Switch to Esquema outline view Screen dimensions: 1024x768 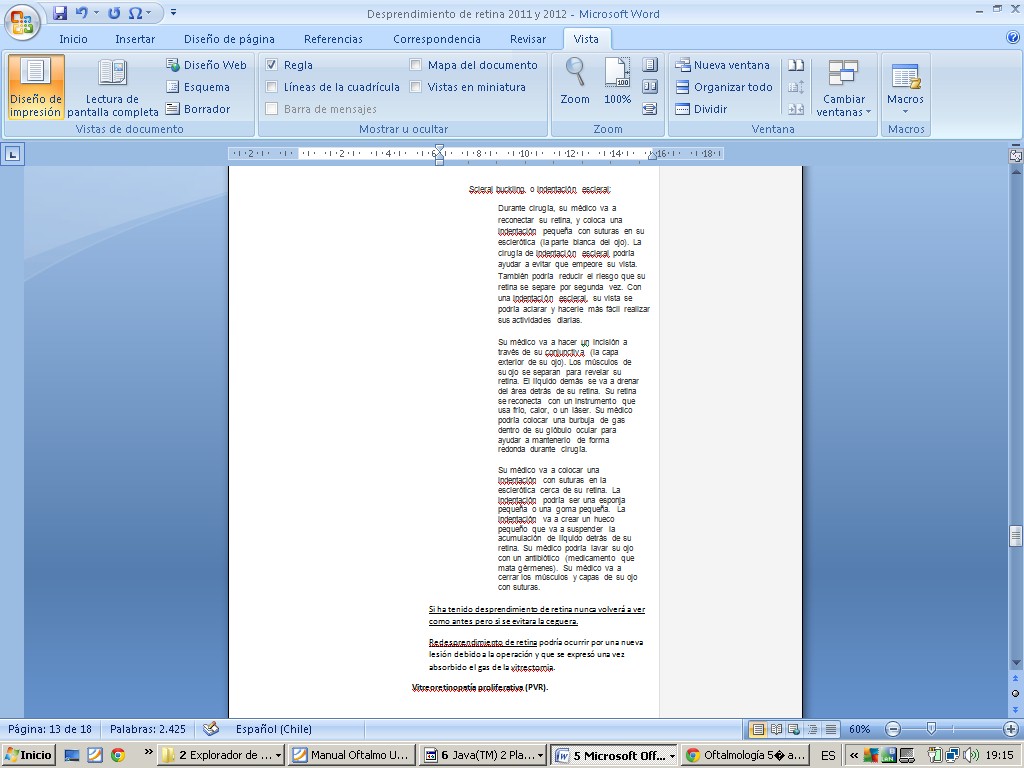click(173, 87)
